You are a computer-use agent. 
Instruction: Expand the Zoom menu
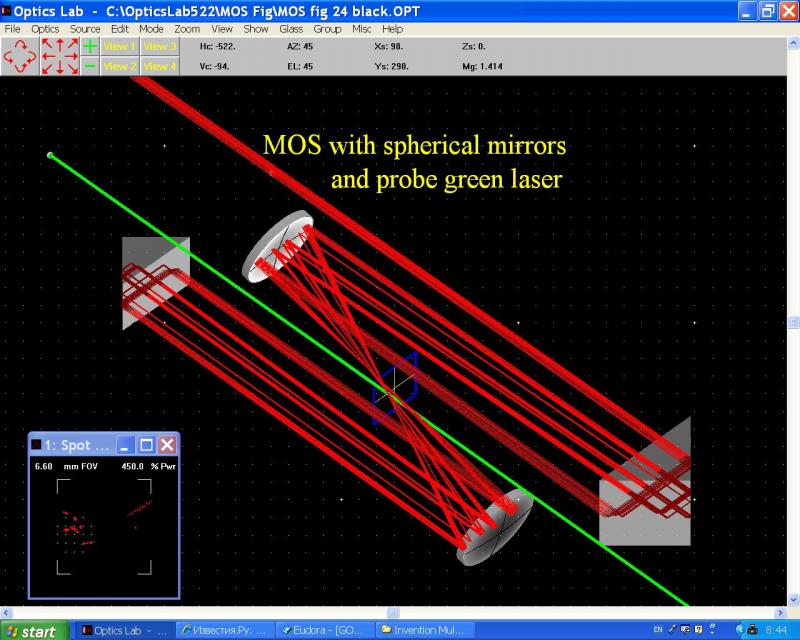tap(187, 29)
